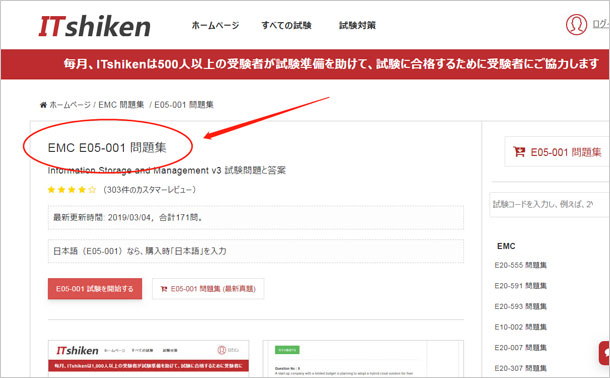The width and height of the screenshot is (610, 378).
Task: Click the cart icon beside E05-001 問題集 sidebar
Action: click(519, 152)
